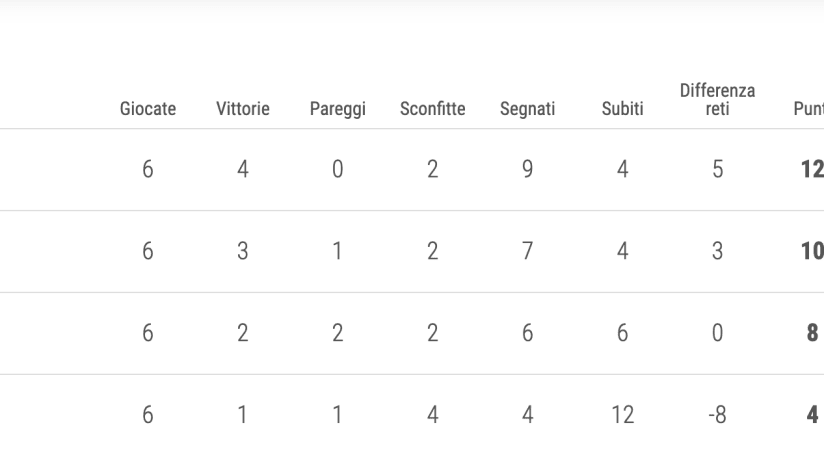This screenshot has height=464, width=824.
Task: Select the 10 points total in second row
Action: [x=812, y=251]
